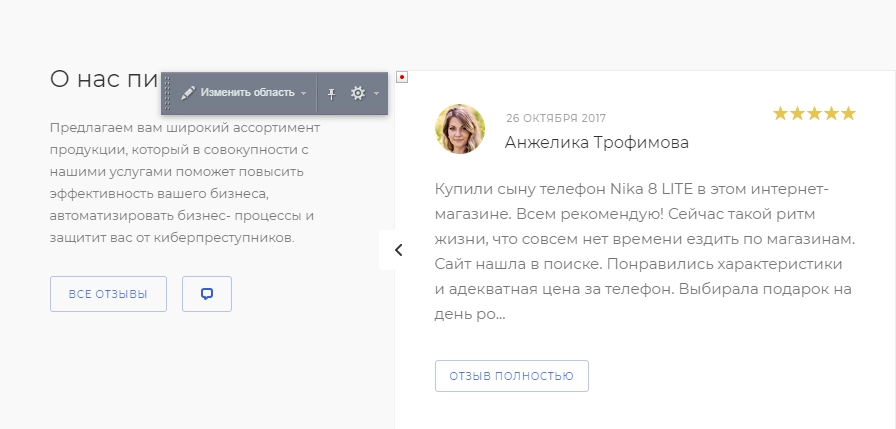The height and width of the screenshot is (429, 896).
Task: Expand the arrow next to gear icon
Action: [x=377, y=94]
